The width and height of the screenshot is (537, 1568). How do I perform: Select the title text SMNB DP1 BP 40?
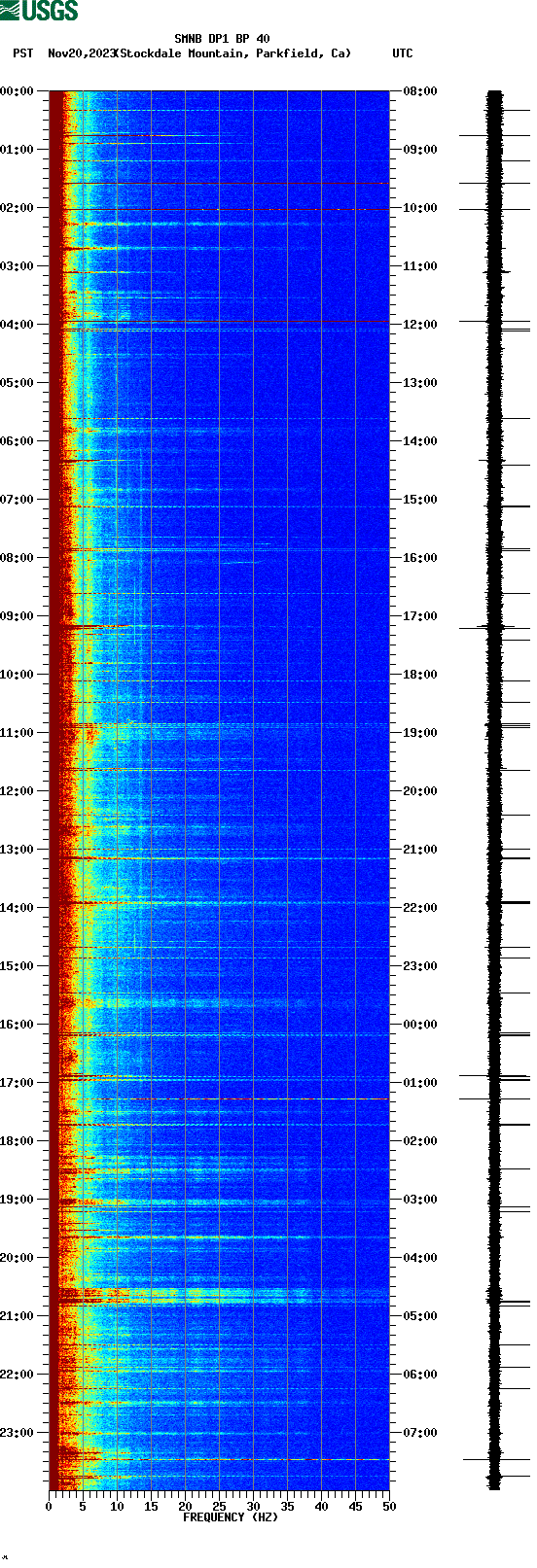click(222, 40)
